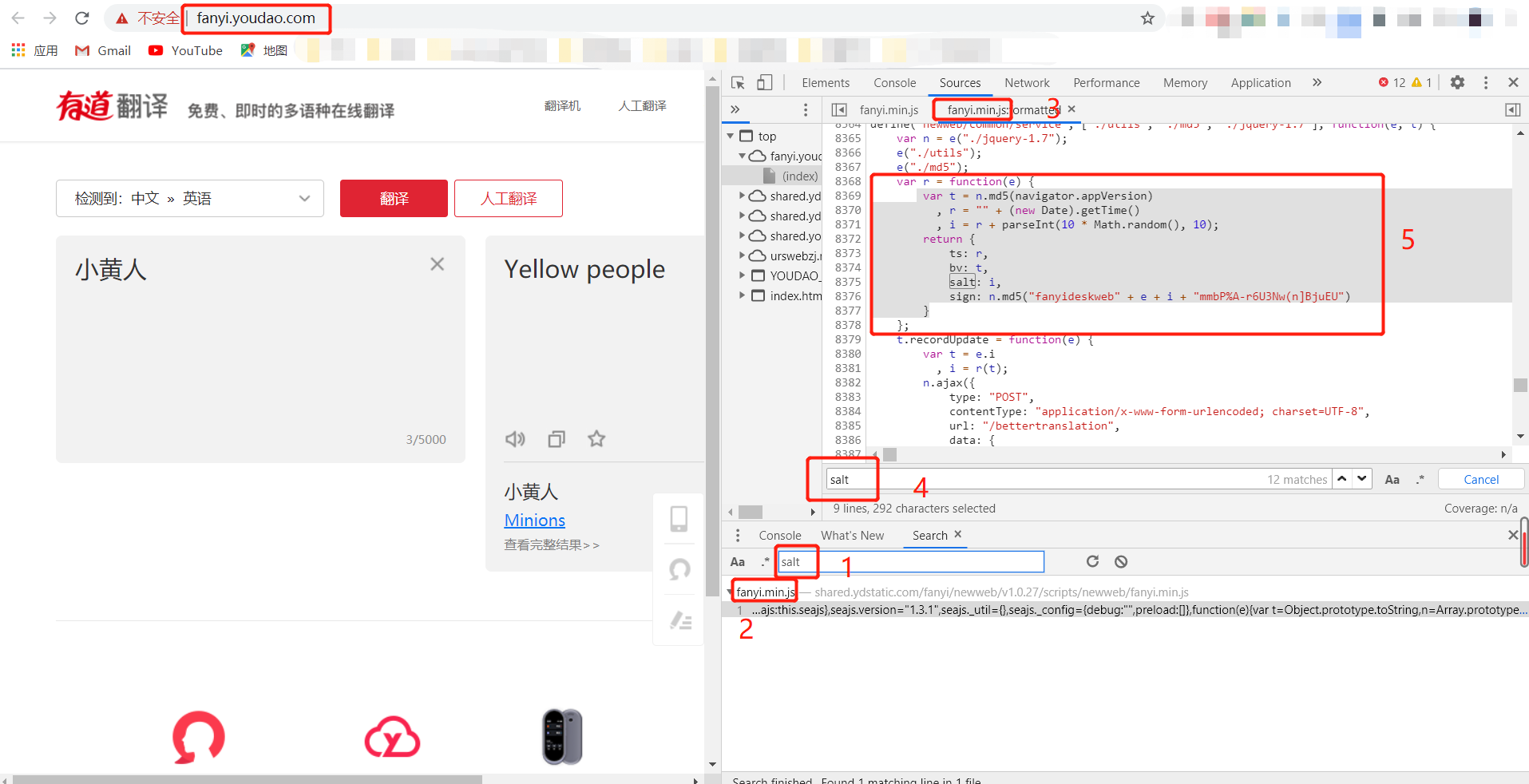Switch to the Network tab
The height and width of the screenshot is (784, 1529).
click(x=1027, y=83)
